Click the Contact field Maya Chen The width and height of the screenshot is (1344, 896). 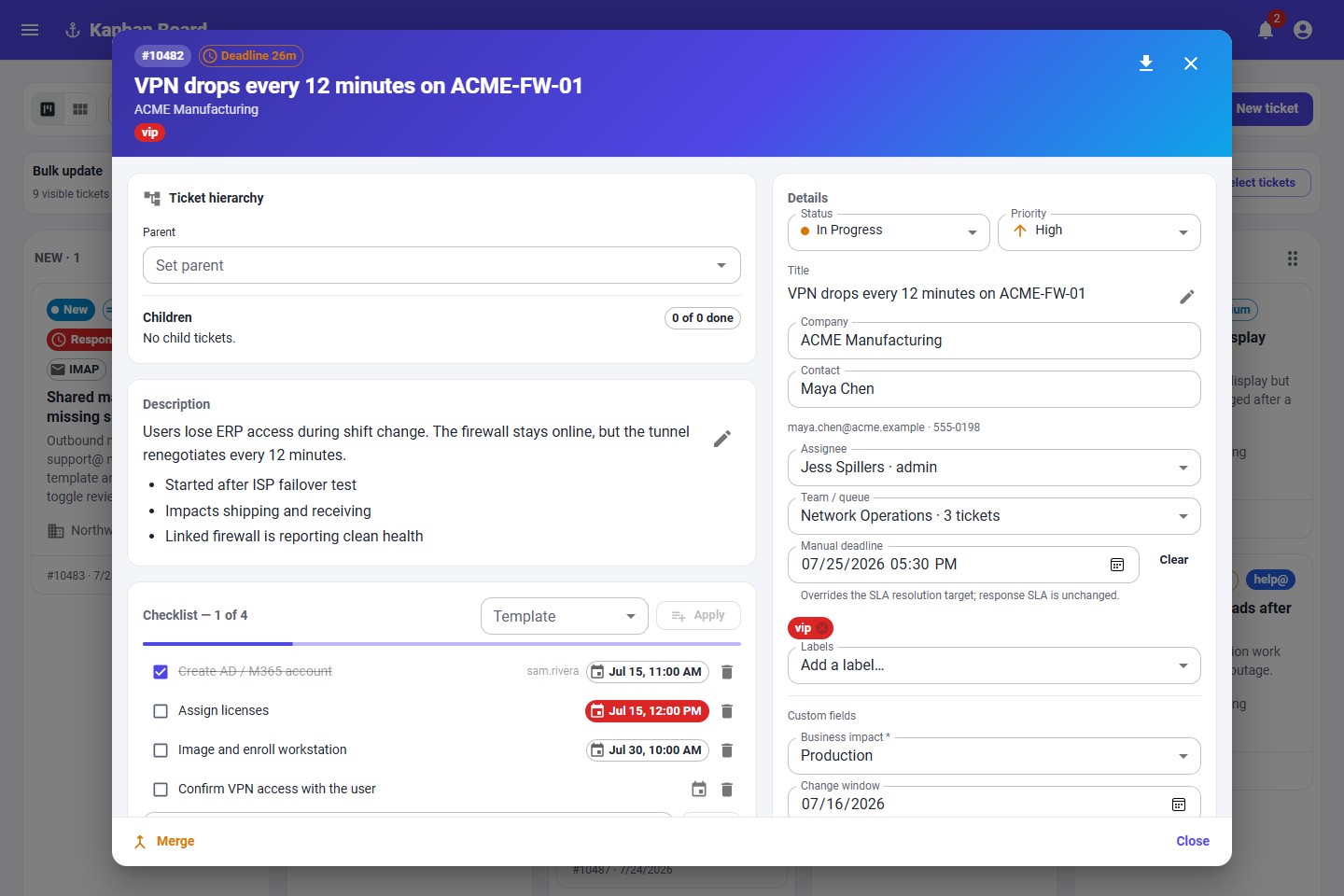click(994, 389)
